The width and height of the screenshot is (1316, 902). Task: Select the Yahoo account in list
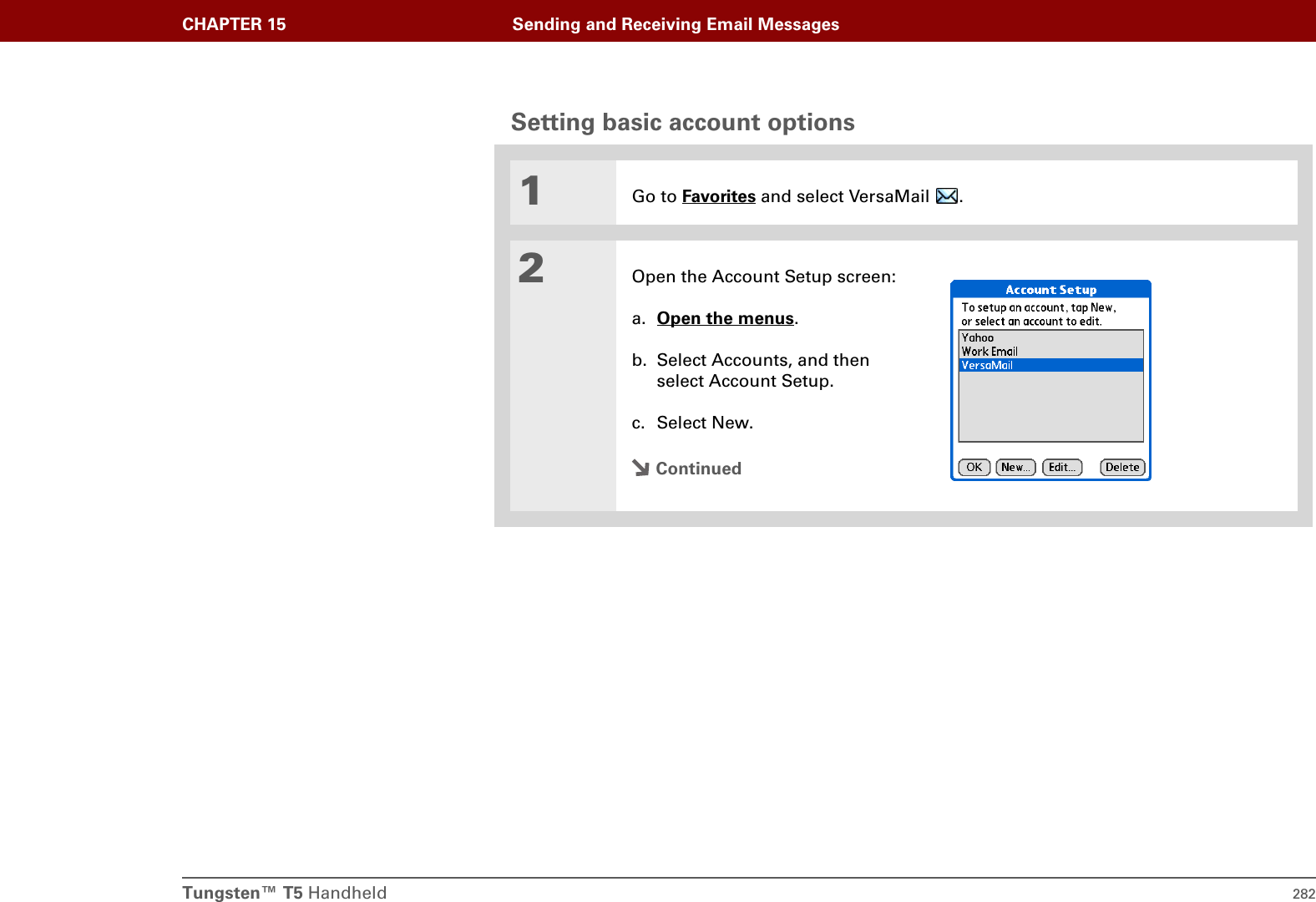pyautogui.click(x=1050, y=337)
